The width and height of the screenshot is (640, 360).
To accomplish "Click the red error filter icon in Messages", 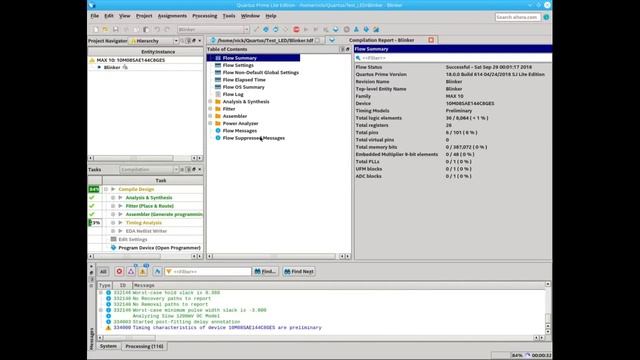I will (x=119, y=271).
